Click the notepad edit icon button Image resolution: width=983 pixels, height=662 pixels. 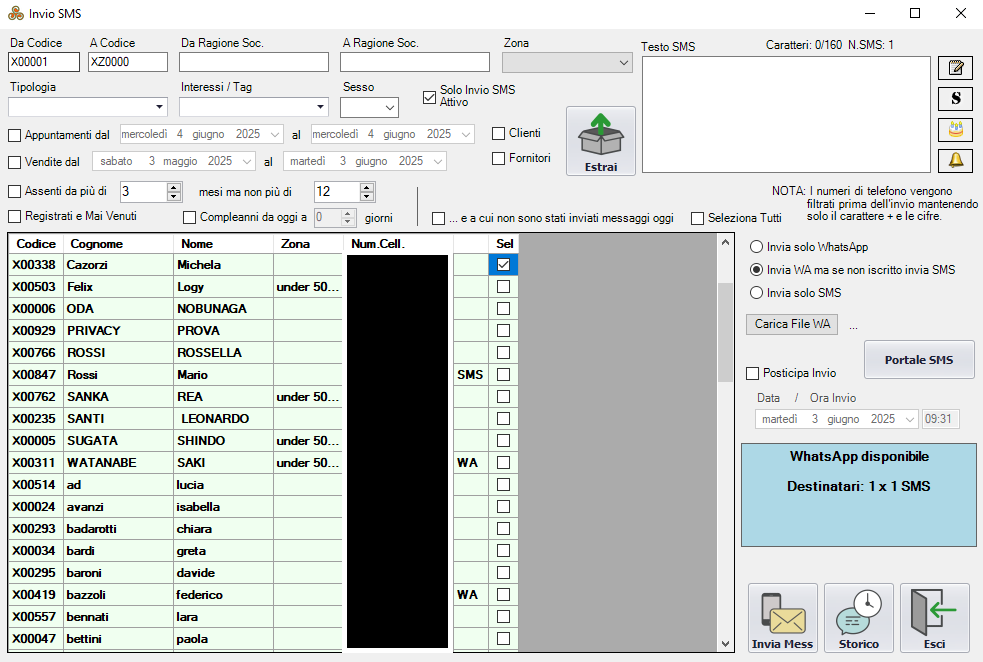955,68
